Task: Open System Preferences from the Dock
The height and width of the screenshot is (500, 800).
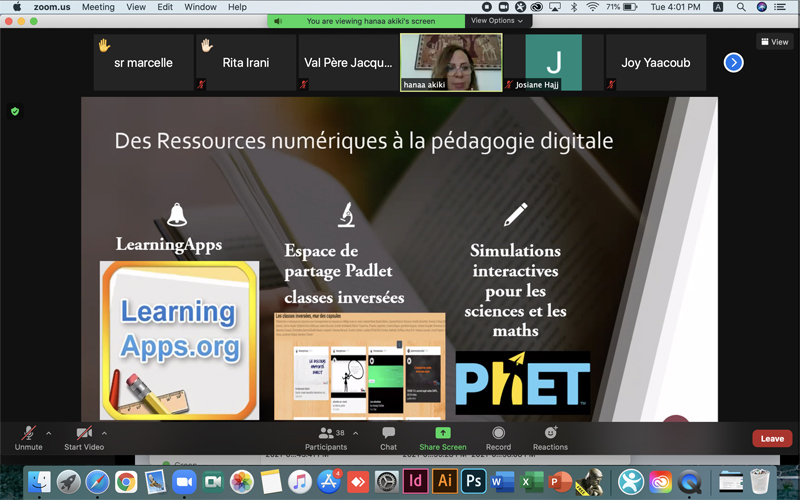Action: click(387, 481)
